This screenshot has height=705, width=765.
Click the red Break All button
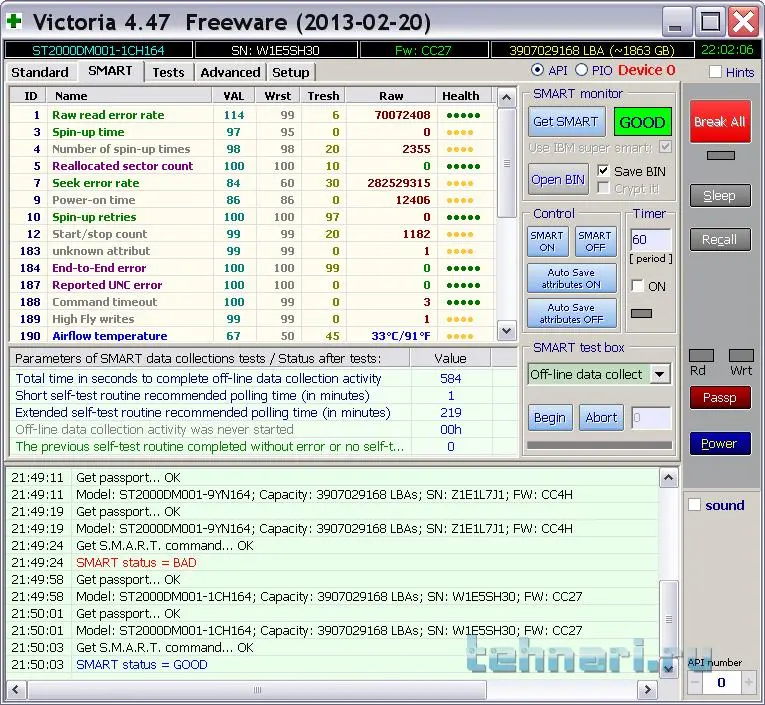(720, 122)
